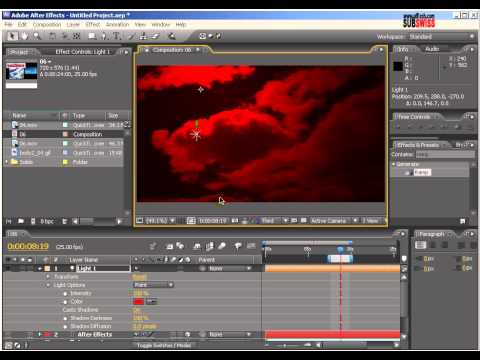Open the light type dropdown
The image size is (480, 360).
pos(153,285)
